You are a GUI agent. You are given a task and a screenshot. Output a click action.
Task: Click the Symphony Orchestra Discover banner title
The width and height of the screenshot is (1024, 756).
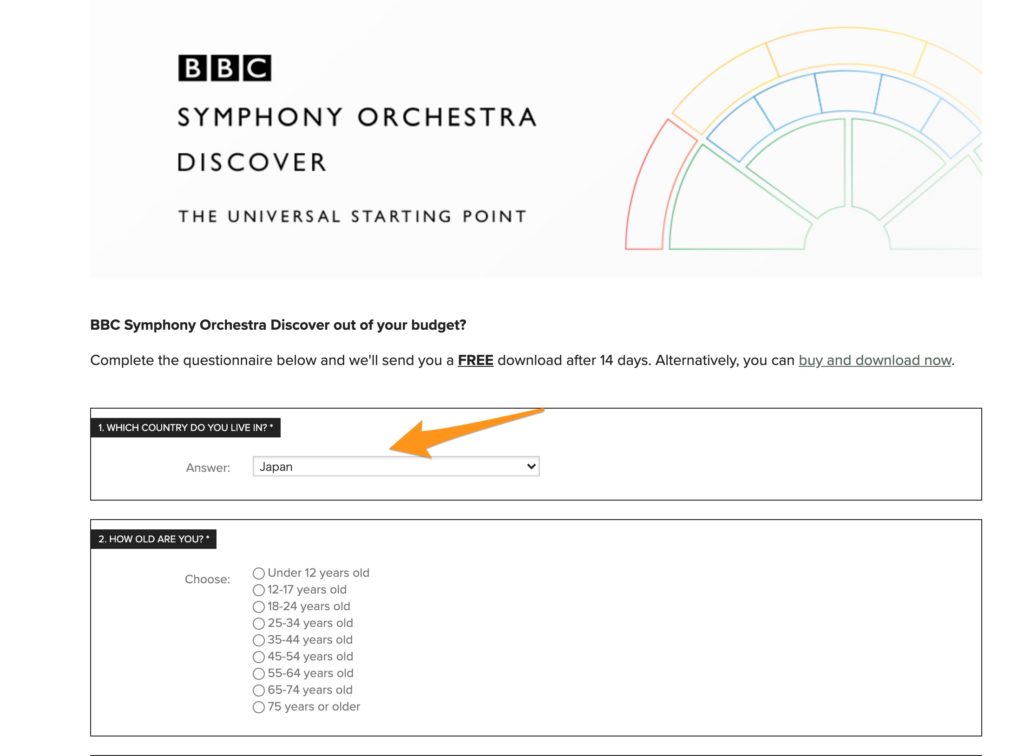coord(356,138)
